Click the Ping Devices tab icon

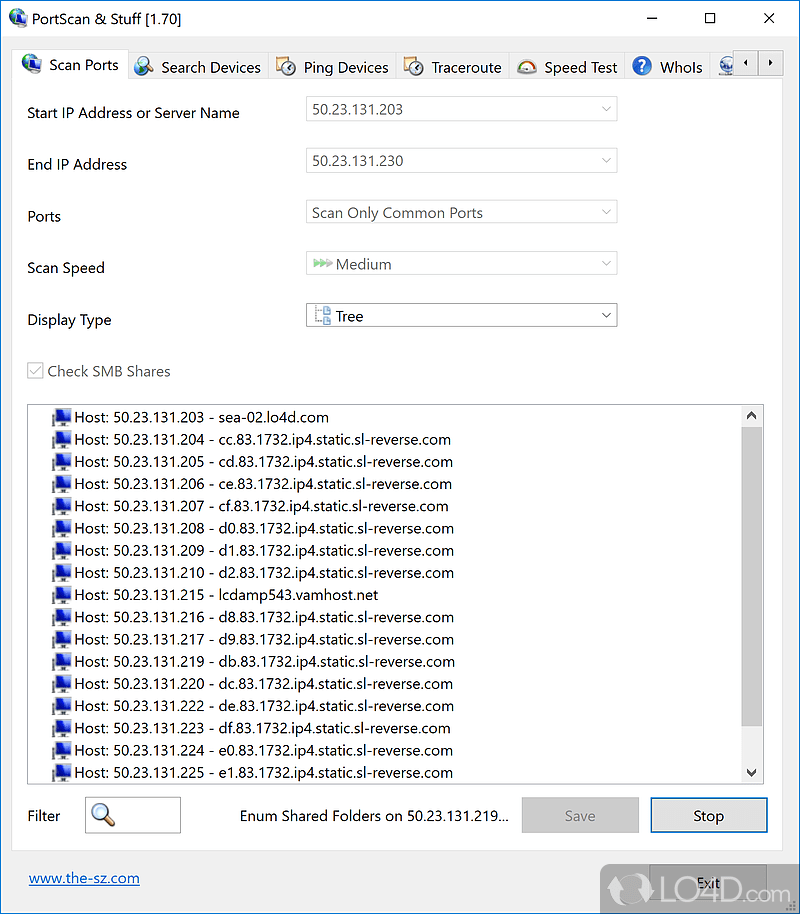click(x=283, y=65)
